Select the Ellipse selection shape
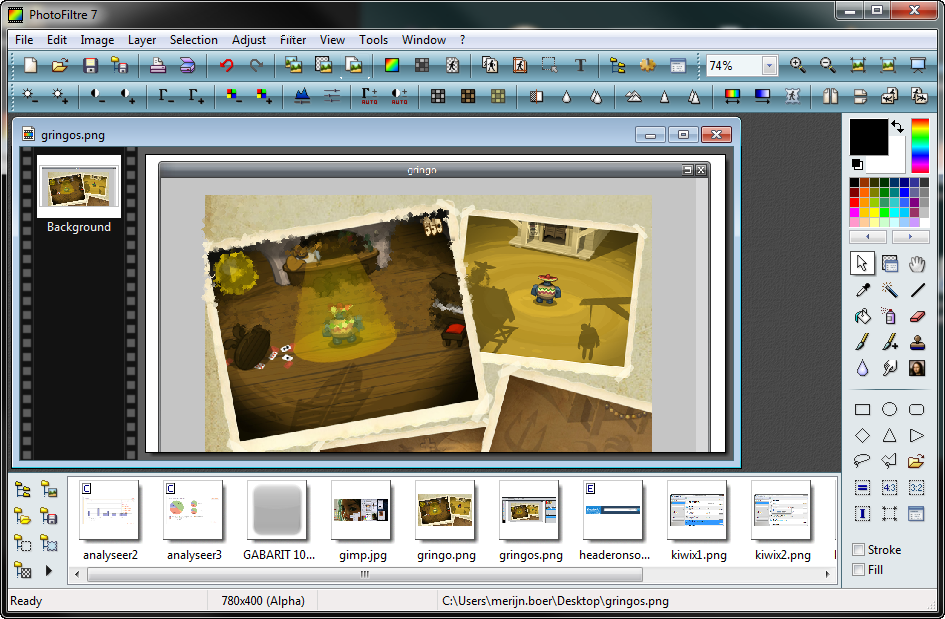This screenshot has width=945, height=619. pos(889,409)
